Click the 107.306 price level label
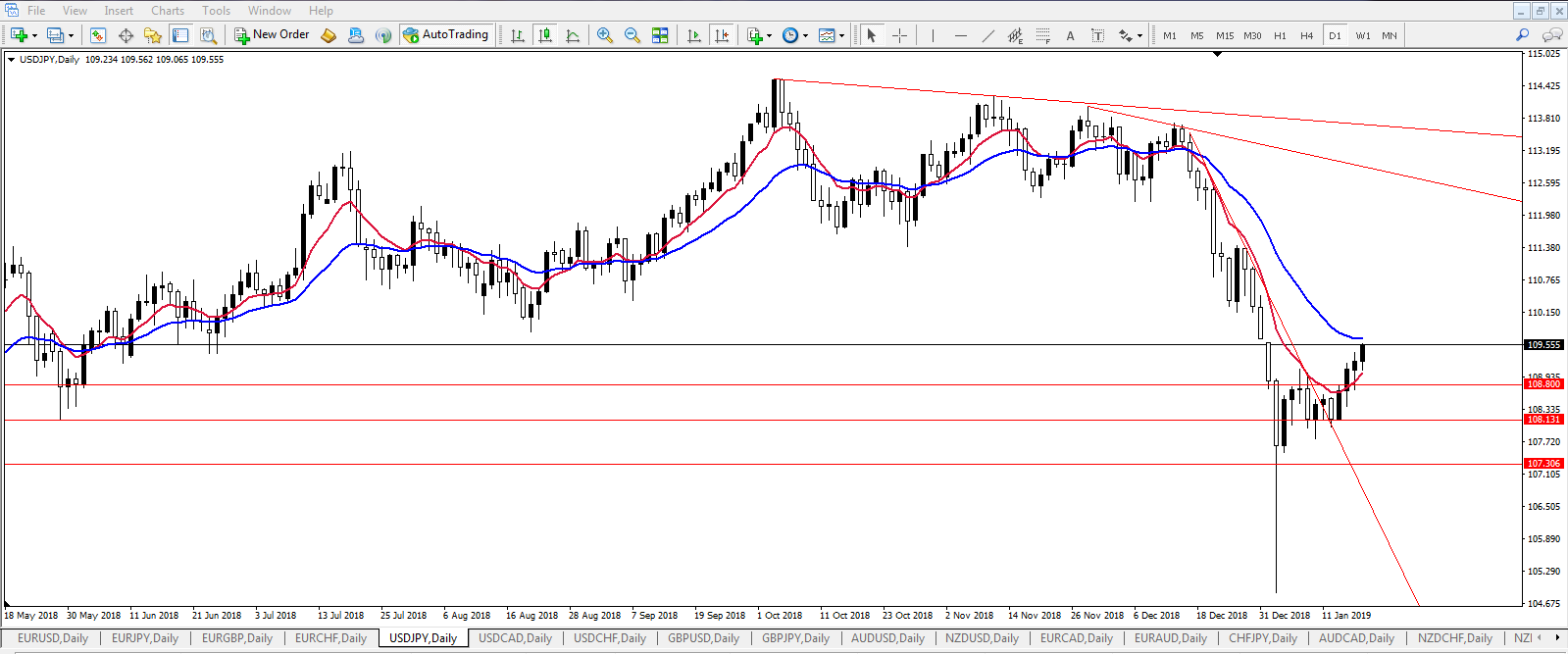 1543,464
